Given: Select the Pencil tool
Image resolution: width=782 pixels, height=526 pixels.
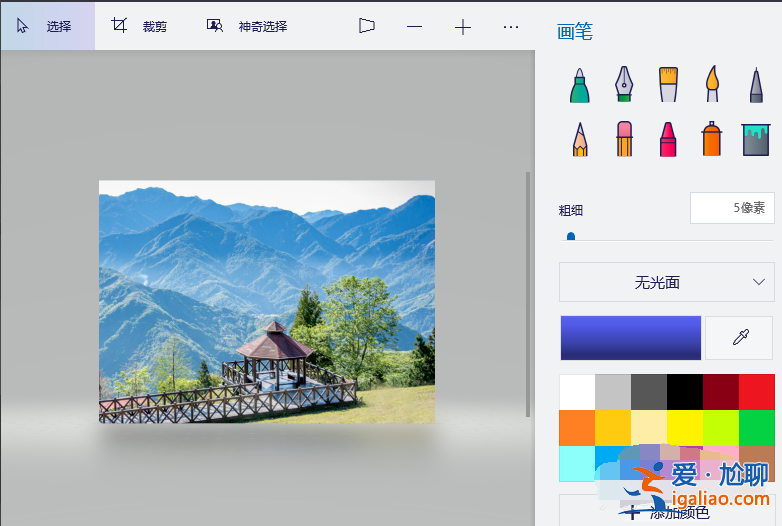Looking at the screenshot, I should point(580,139).
